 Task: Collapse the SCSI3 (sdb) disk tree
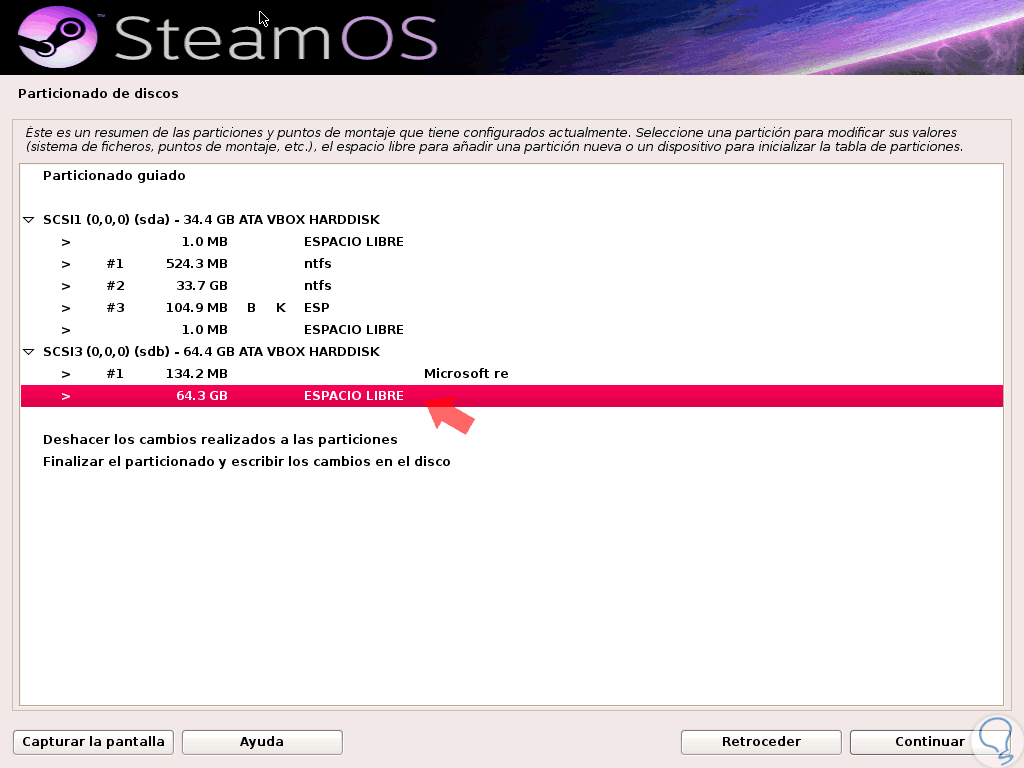point(29,352)
